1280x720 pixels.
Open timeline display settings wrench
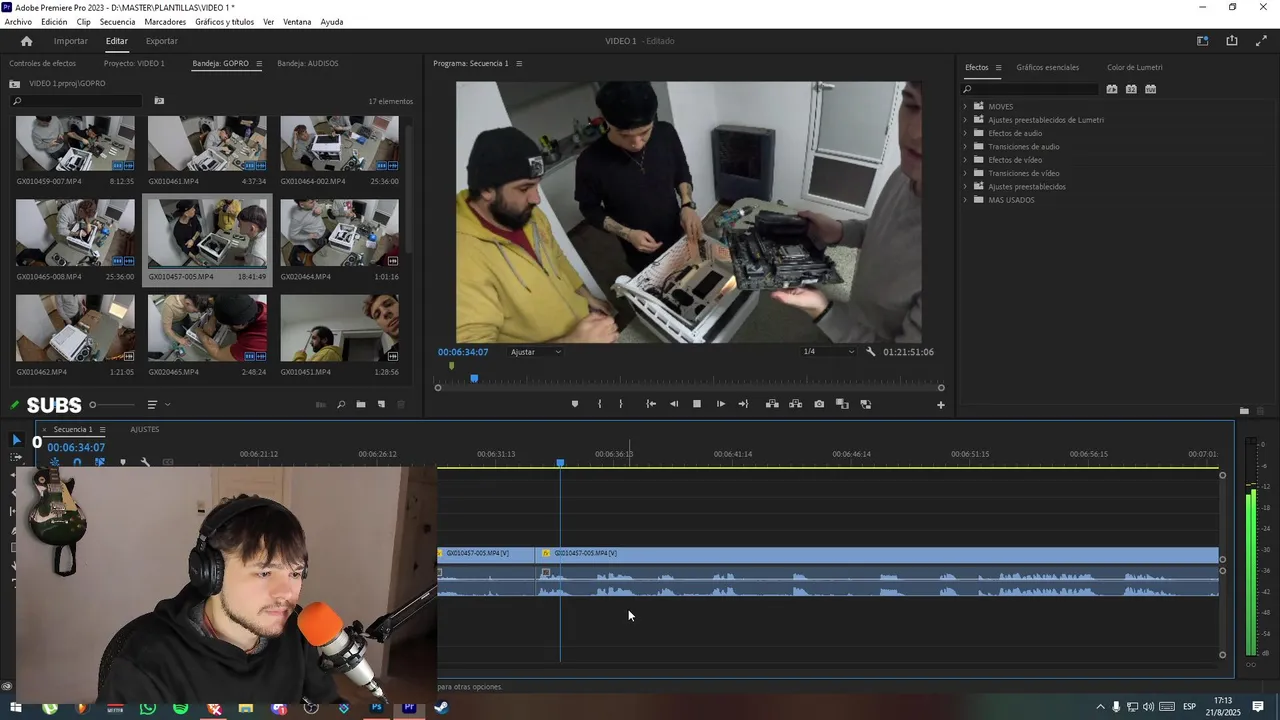coord(145,462)
